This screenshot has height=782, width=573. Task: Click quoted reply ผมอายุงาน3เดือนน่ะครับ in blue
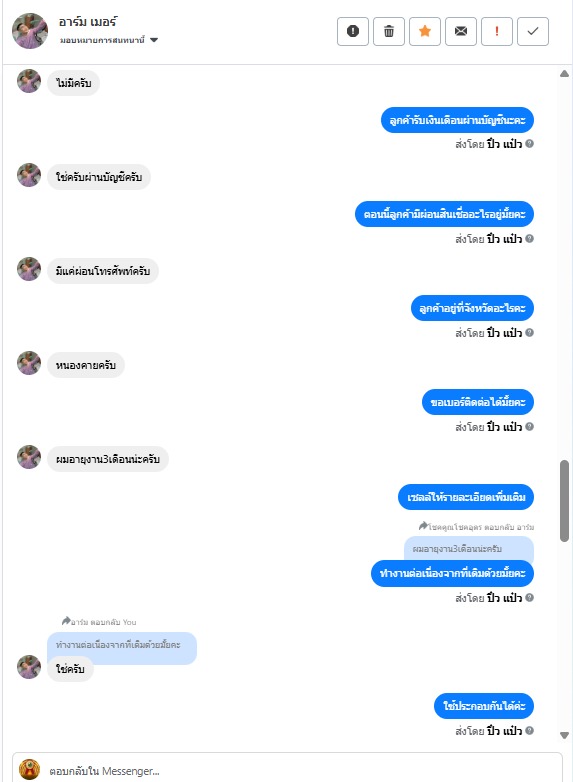point(469,549)
